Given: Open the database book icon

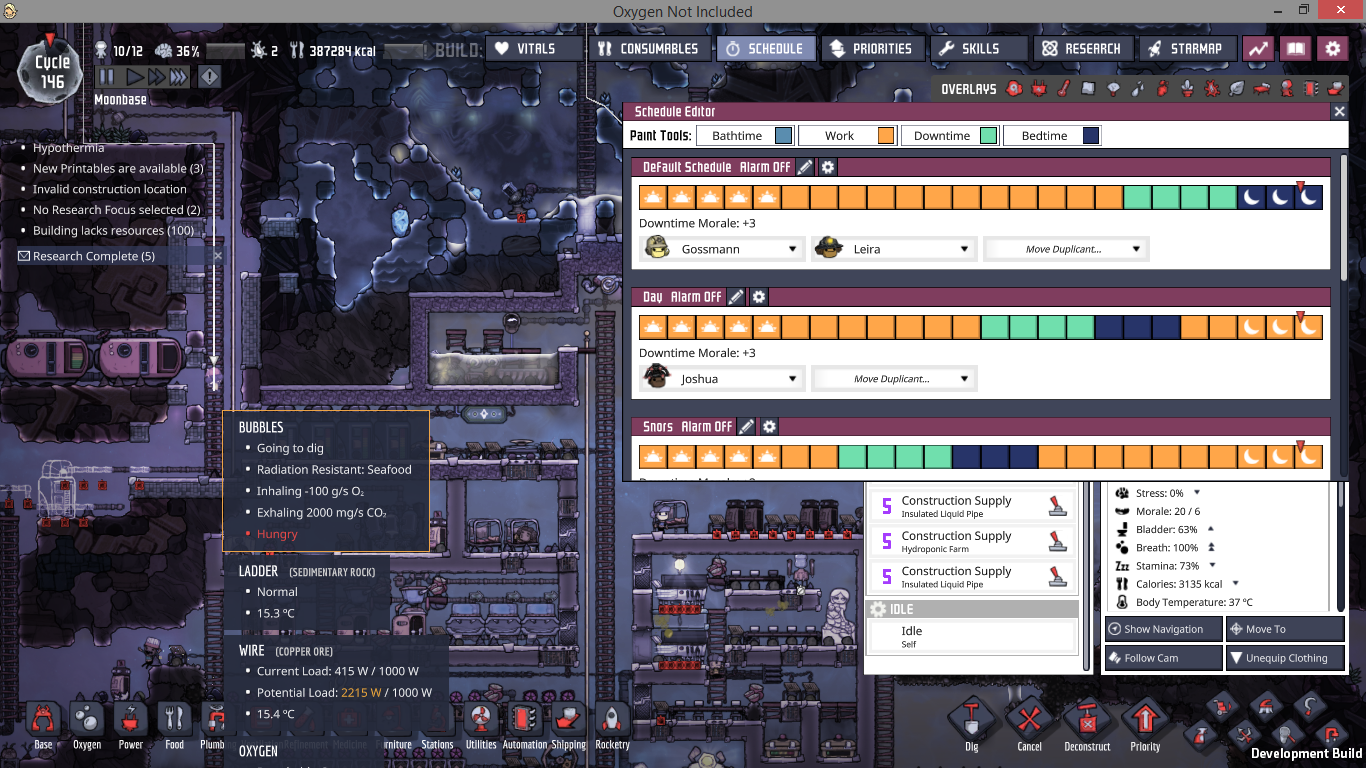Looking at the screenshot, I should tap(1295, 48).
